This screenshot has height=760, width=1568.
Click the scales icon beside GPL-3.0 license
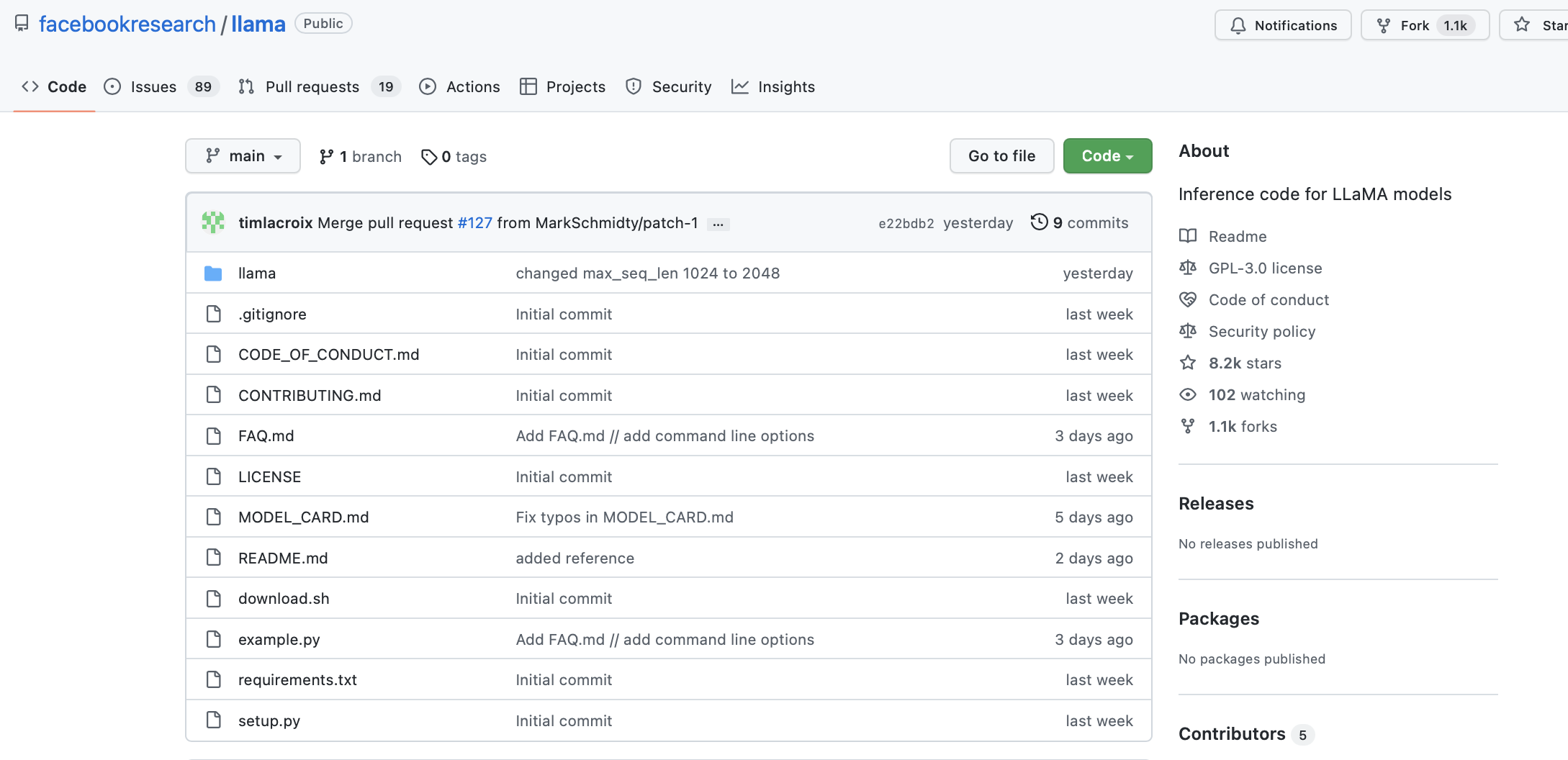pyautogui.click(x=1188, y=267)
